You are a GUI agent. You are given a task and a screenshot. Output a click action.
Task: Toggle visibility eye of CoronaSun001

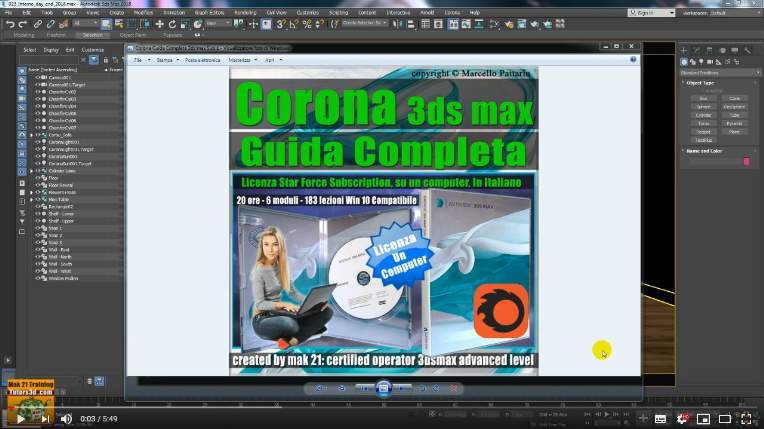[x=38, y=156]
